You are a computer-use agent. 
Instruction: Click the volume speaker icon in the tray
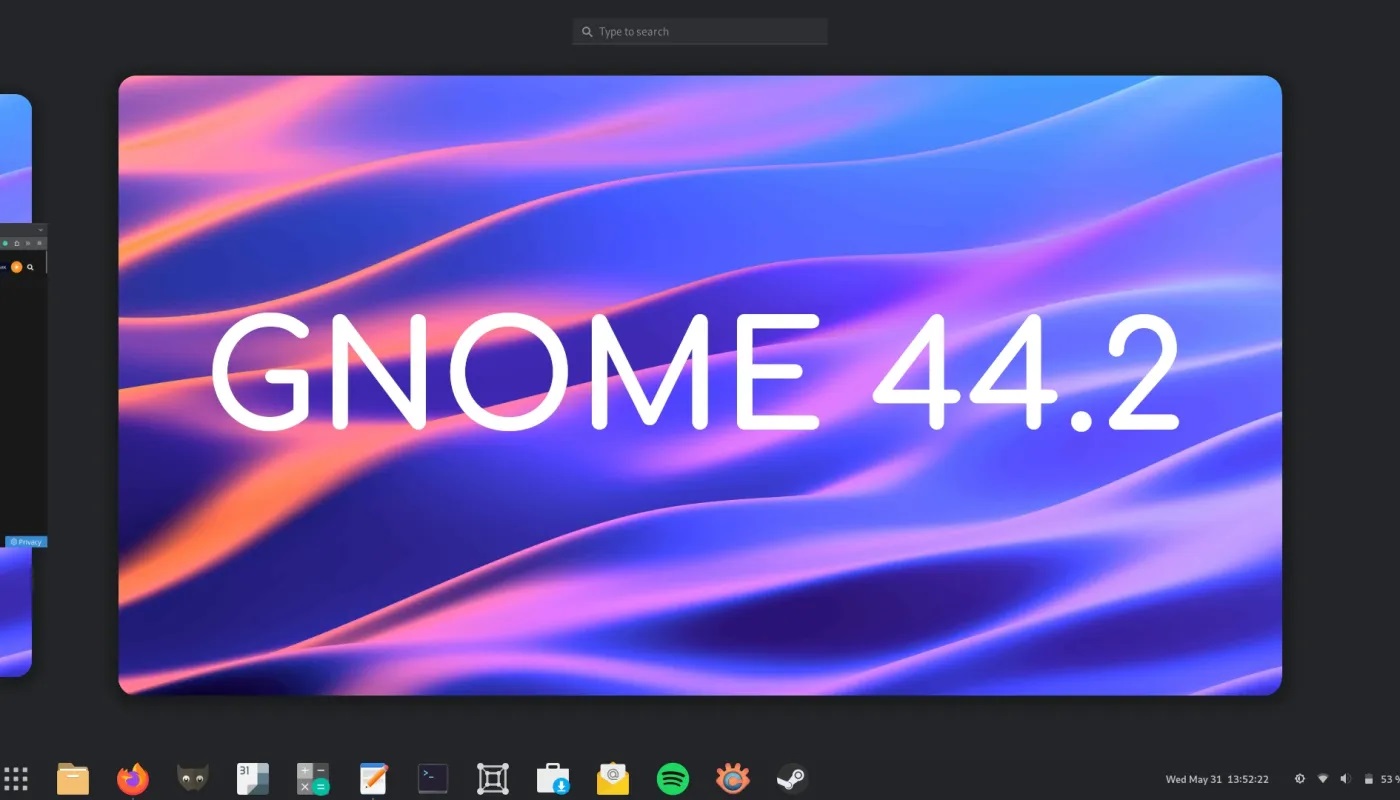click(1345, 779)
